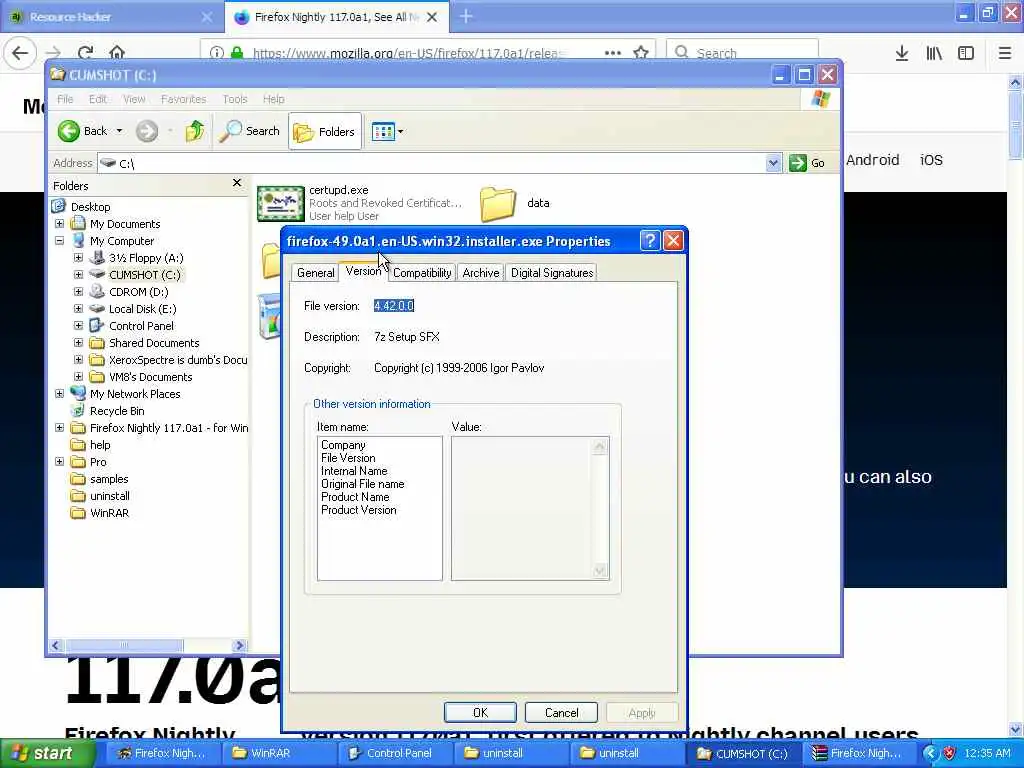
Task: Click the Windows Start button
Action: point(48,753)
